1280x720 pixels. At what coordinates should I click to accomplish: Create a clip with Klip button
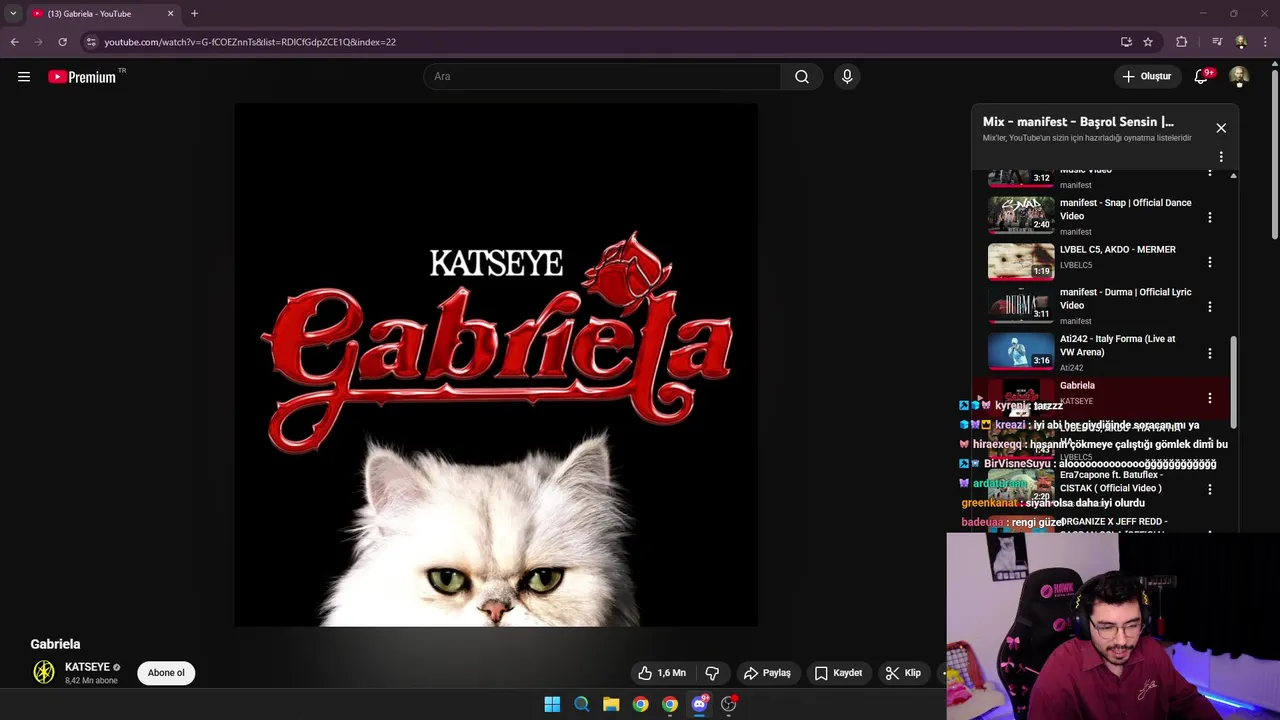point(903,673)
